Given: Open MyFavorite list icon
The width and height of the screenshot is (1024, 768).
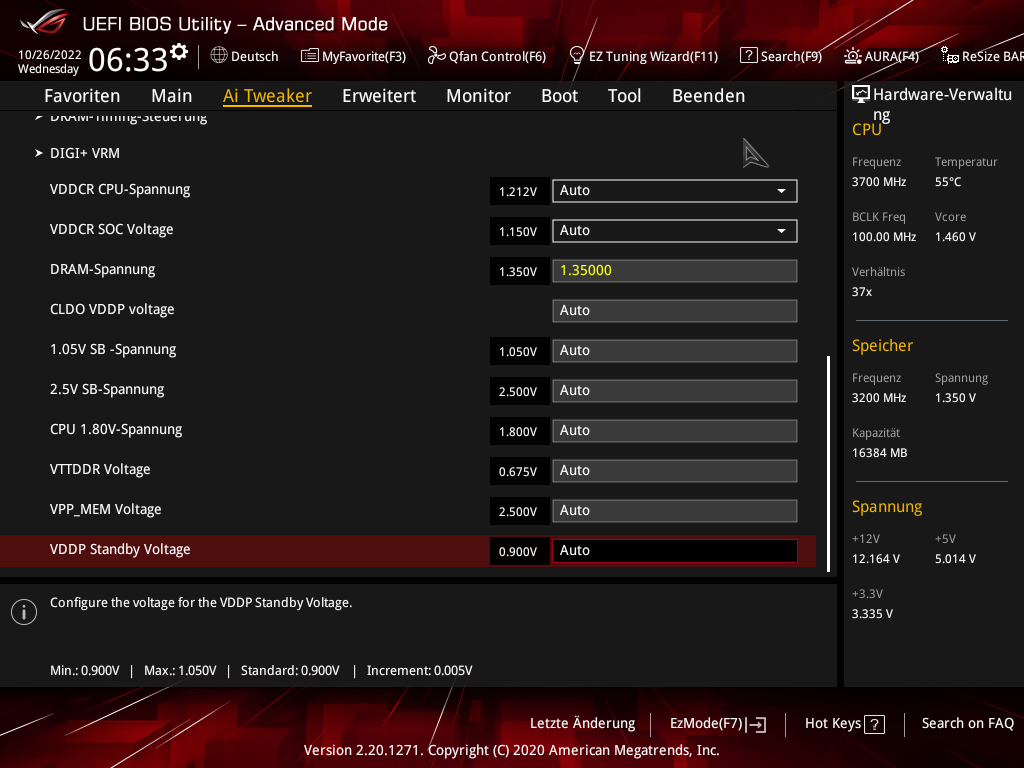Looking at the screenshot, I should pos(310,56).
